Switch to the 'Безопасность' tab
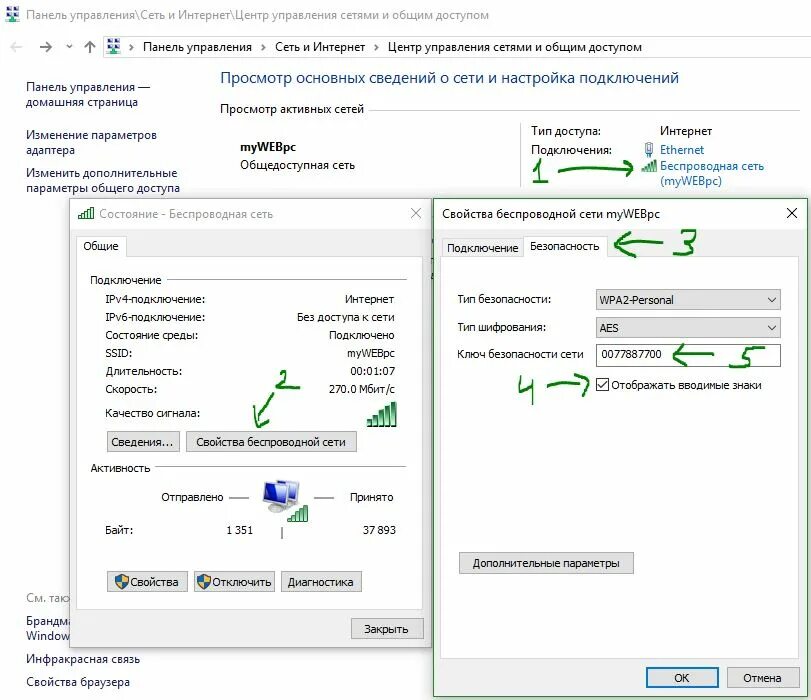 pyautogui.click(x=565, y=246)
